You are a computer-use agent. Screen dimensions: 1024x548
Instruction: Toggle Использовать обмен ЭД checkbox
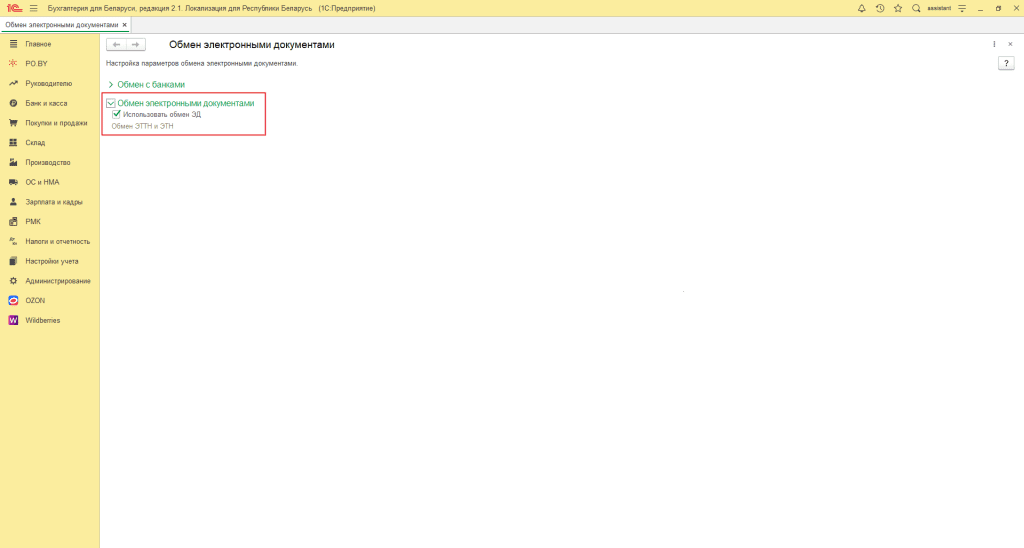point(116,114)
